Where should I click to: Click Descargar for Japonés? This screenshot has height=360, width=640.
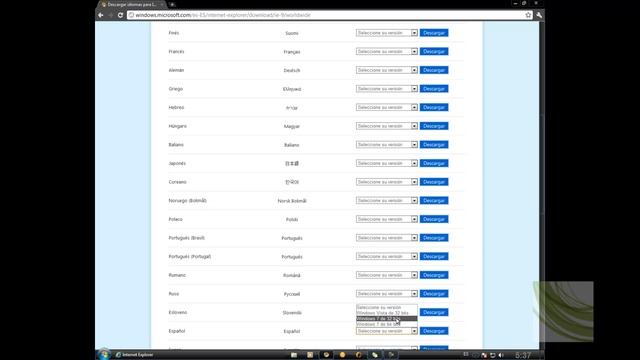pyautogui.click(x=434, y=163)
